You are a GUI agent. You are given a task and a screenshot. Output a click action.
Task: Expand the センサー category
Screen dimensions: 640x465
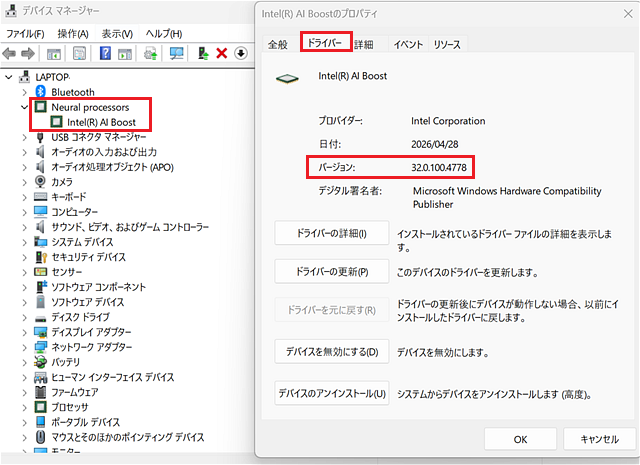24,272
